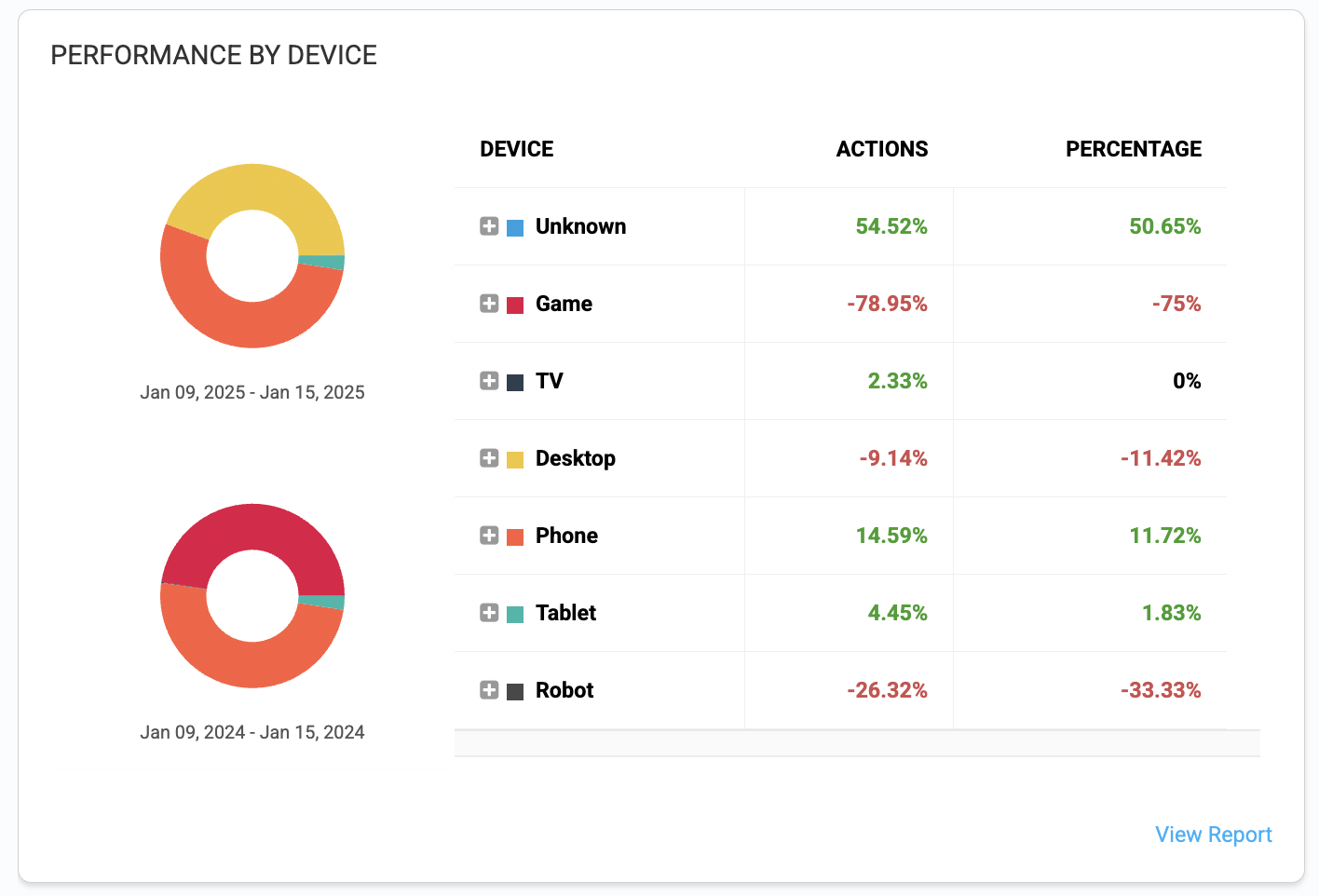This screenshot has height=896, width=1319.
Task: Click plus icon beside Robot
Action: [x=489, y=690]
